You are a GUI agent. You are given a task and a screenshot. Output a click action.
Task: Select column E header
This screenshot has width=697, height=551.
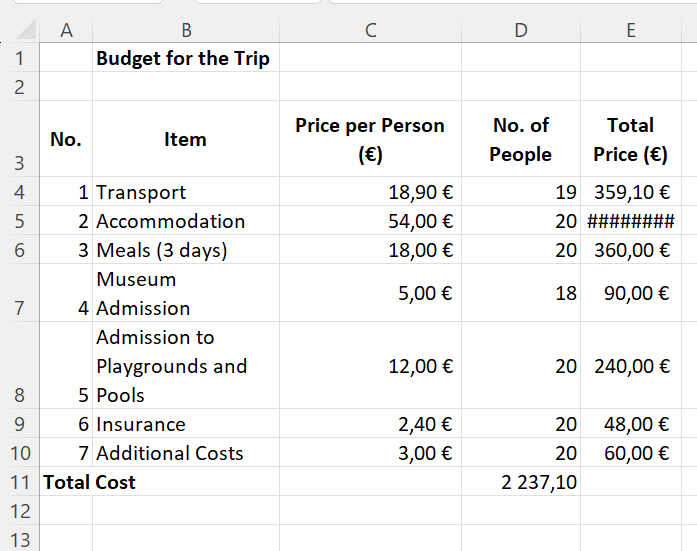click(630, 30)
